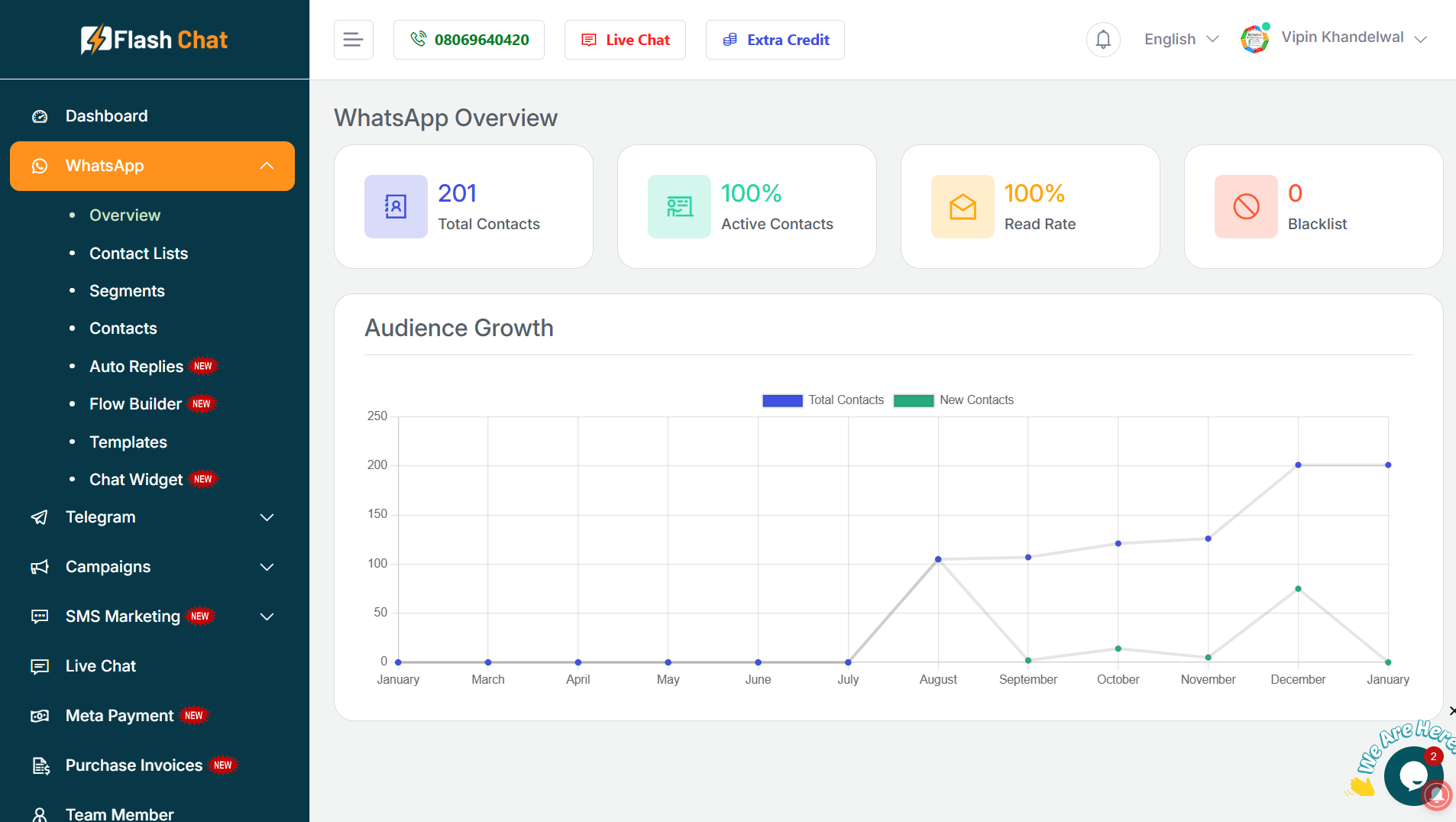Open the SMS Marketing chat icon
Viewport: 1456px width, 822px height.
[x=40, y=616]
